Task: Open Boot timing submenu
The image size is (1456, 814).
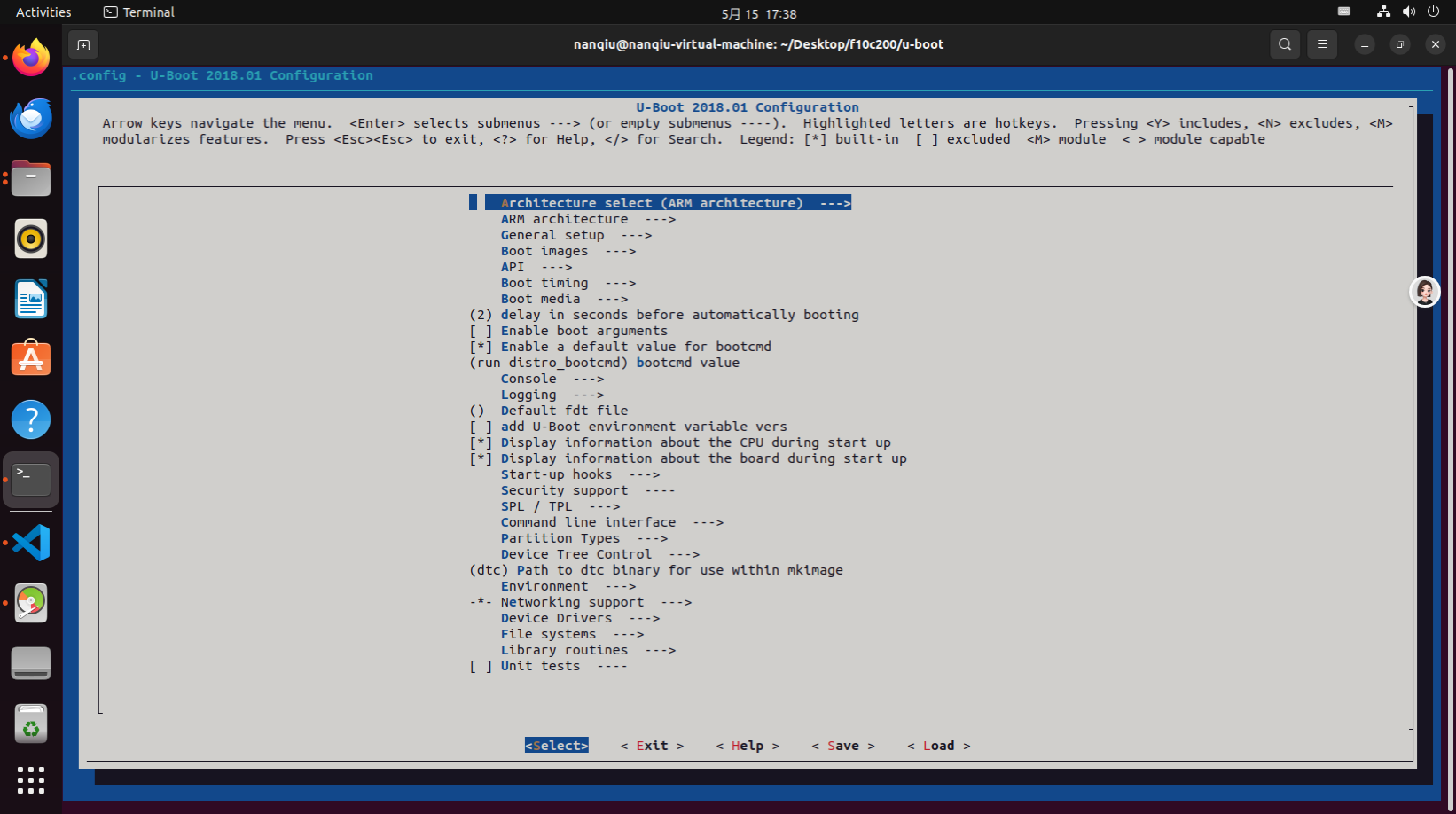Action: pos(568,283)
